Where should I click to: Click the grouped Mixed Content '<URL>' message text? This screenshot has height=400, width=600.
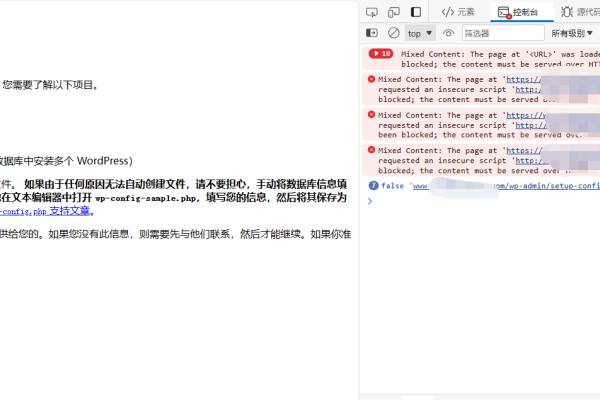501,59
